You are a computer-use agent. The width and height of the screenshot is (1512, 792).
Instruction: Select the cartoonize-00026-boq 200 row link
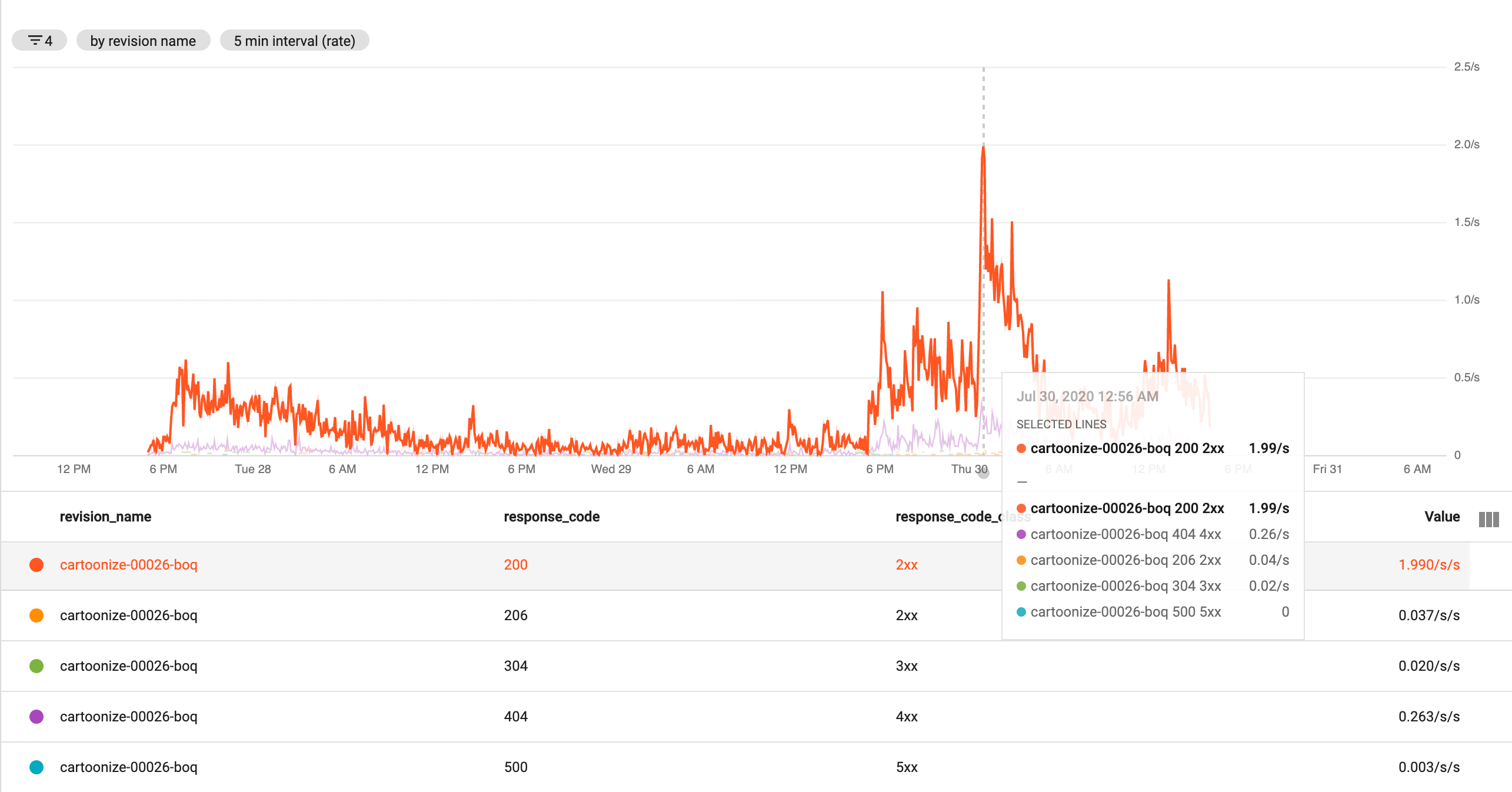[x=128, y=565]
